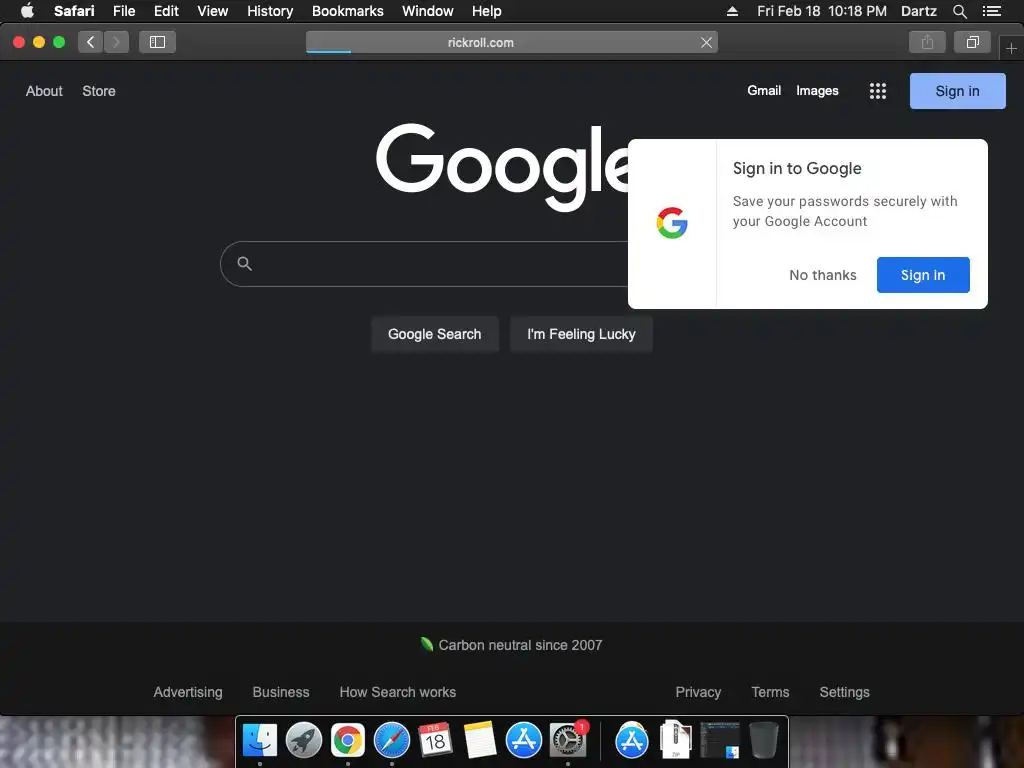
Task: Open the Bookmarks menu
Action: (x=347, y=11)
